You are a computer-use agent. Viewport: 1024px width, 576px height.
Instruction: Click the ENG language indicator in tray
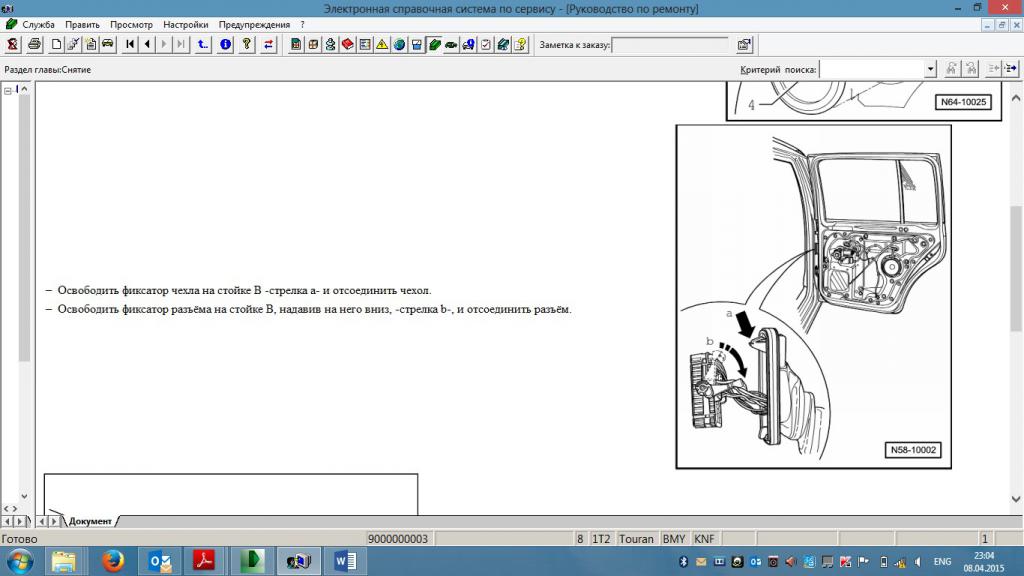tap(942, 562)
